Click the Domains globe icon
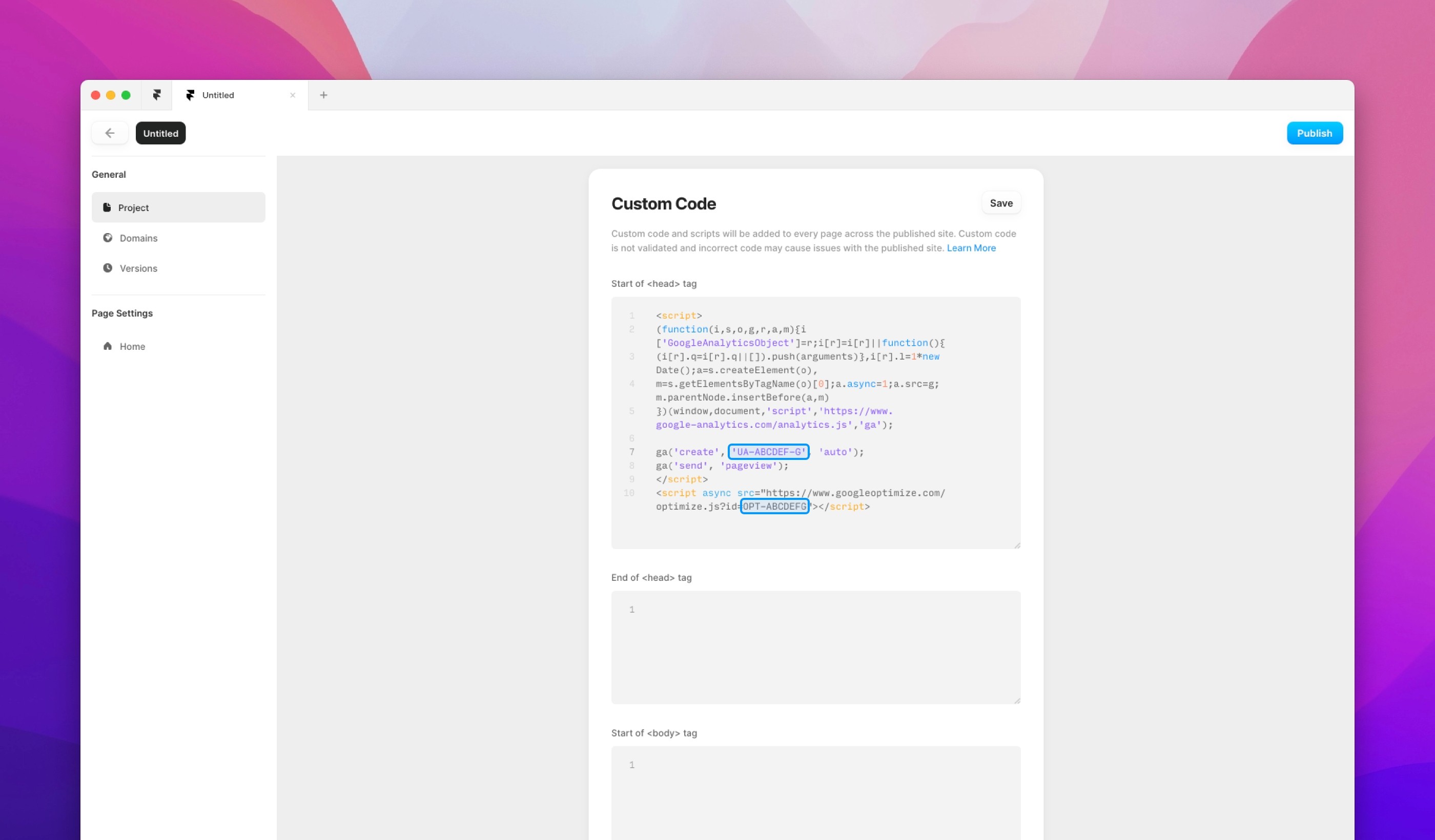This screenshot has height=840, width=1435. point(108,238)
